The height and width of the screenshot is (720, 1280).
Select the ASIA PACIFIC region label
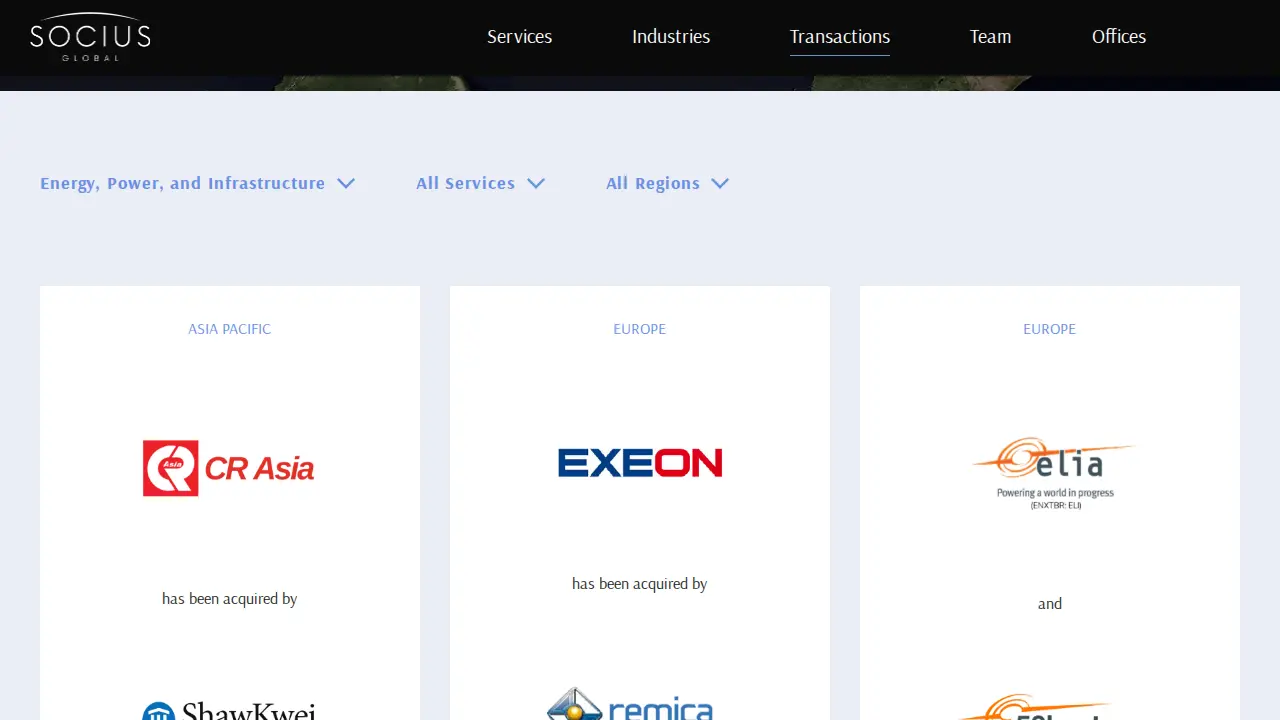230,329
